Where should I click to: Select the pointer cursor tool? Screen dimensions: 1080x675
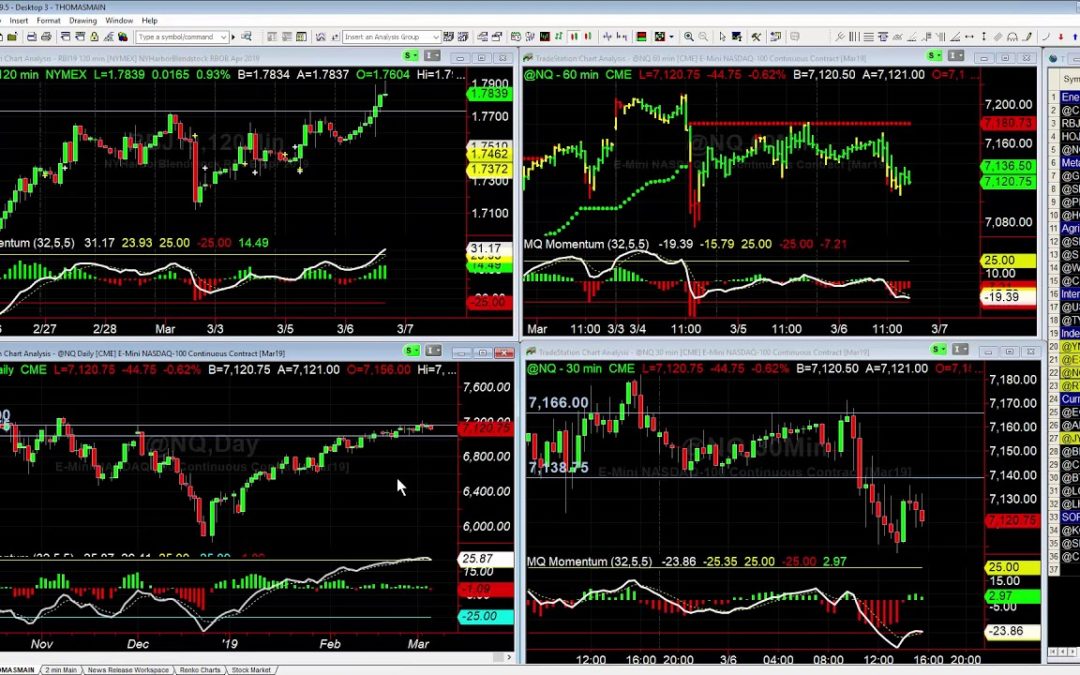[723, 37]
